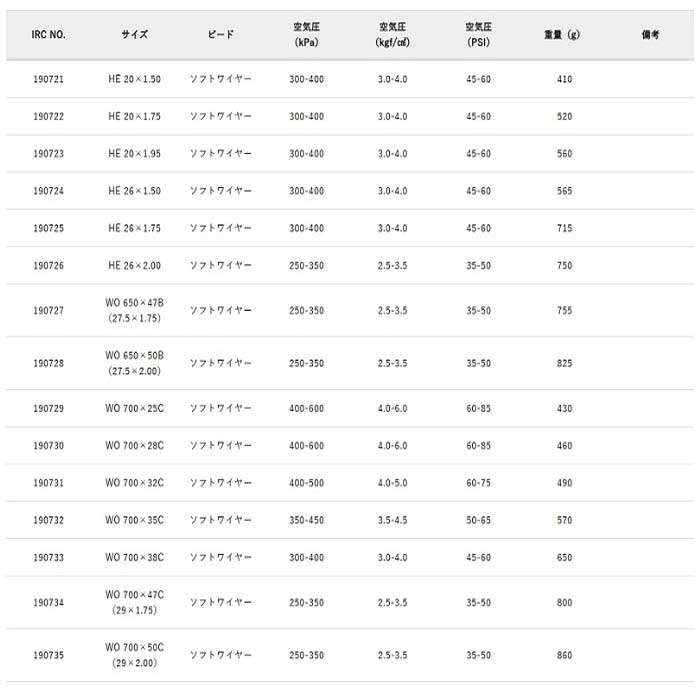Click the "HE 20×1.75" size cell
The image size is (700, 700).
[134, 117]
